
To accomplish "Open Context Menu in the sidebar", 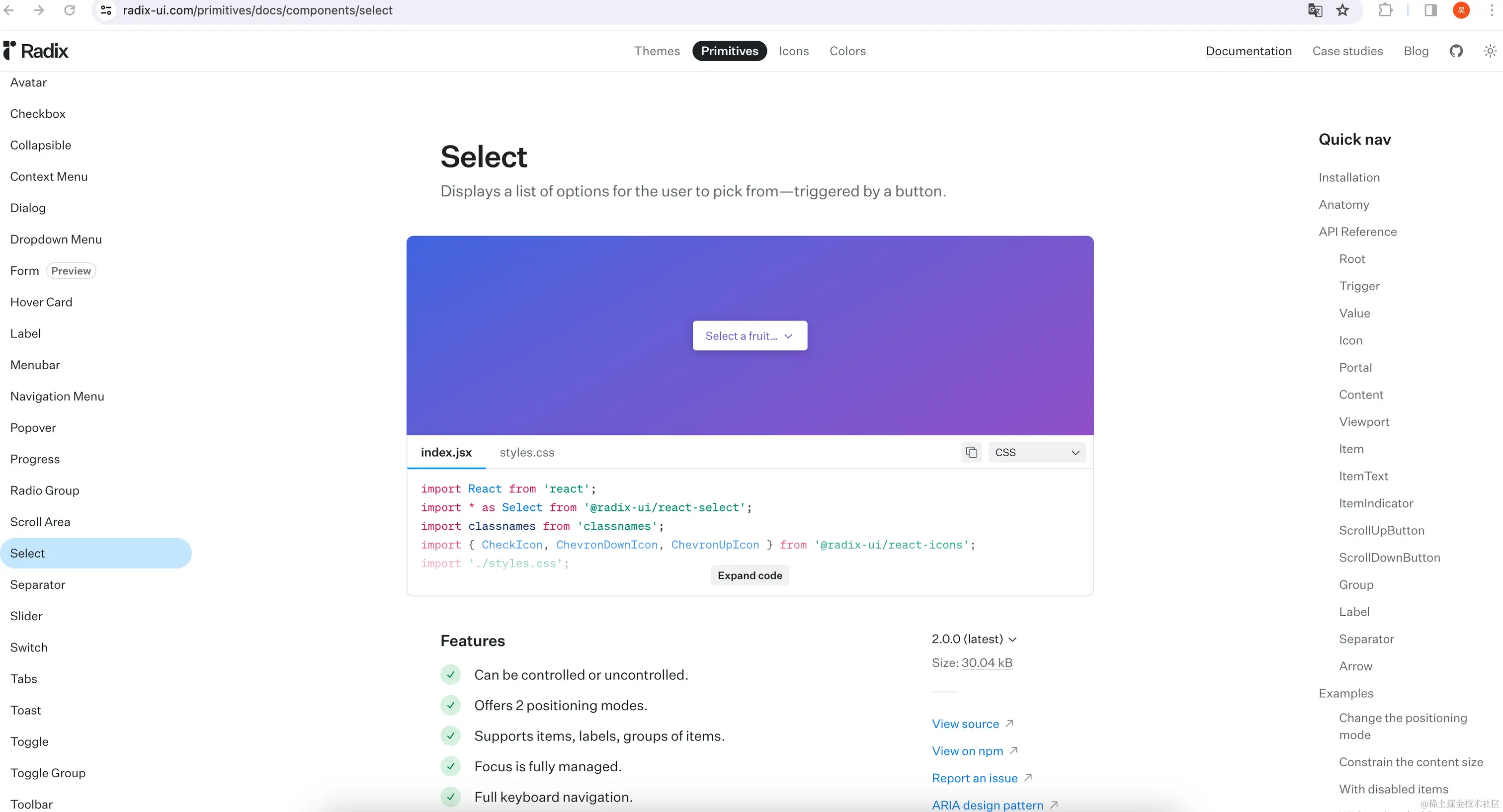I will coord(49,177).
